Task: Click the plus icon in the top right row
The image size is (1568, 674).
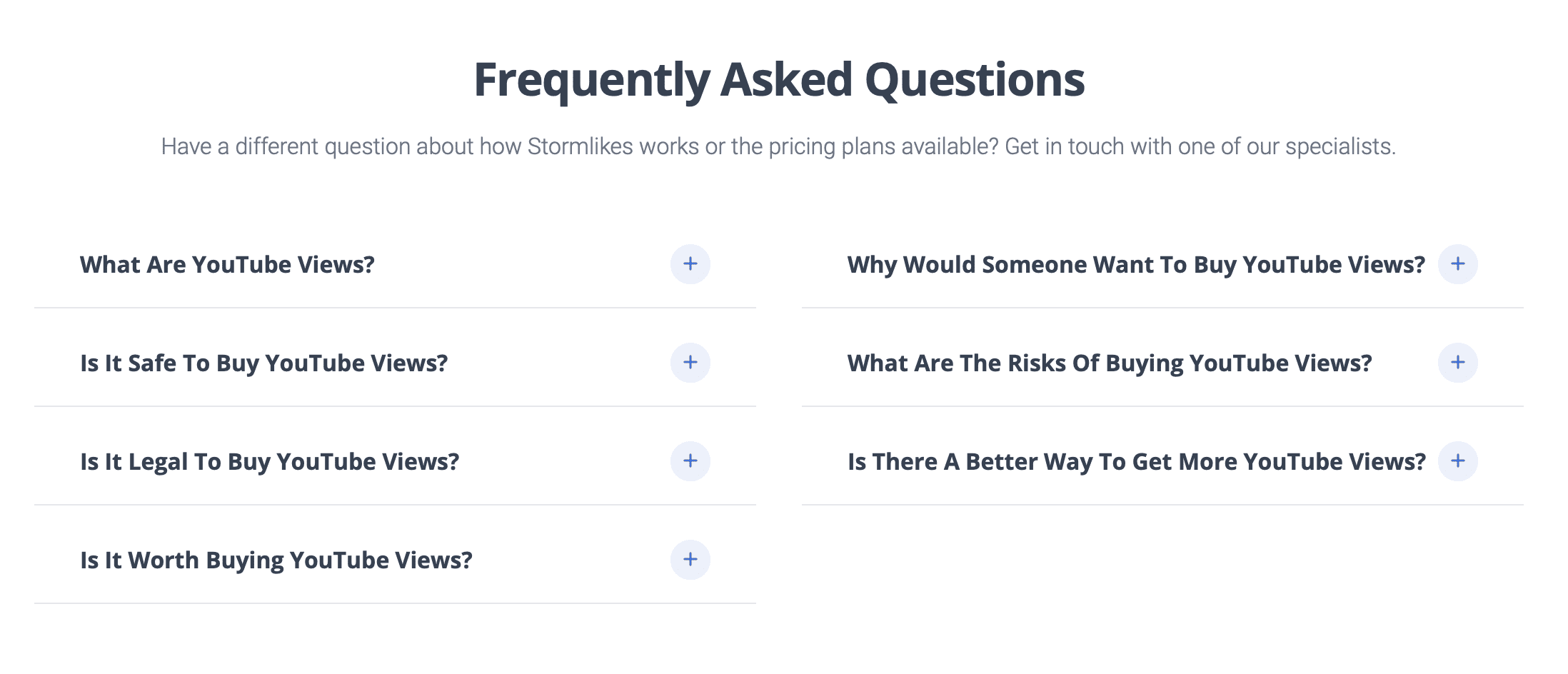Action: click(x=1458, y=264)
